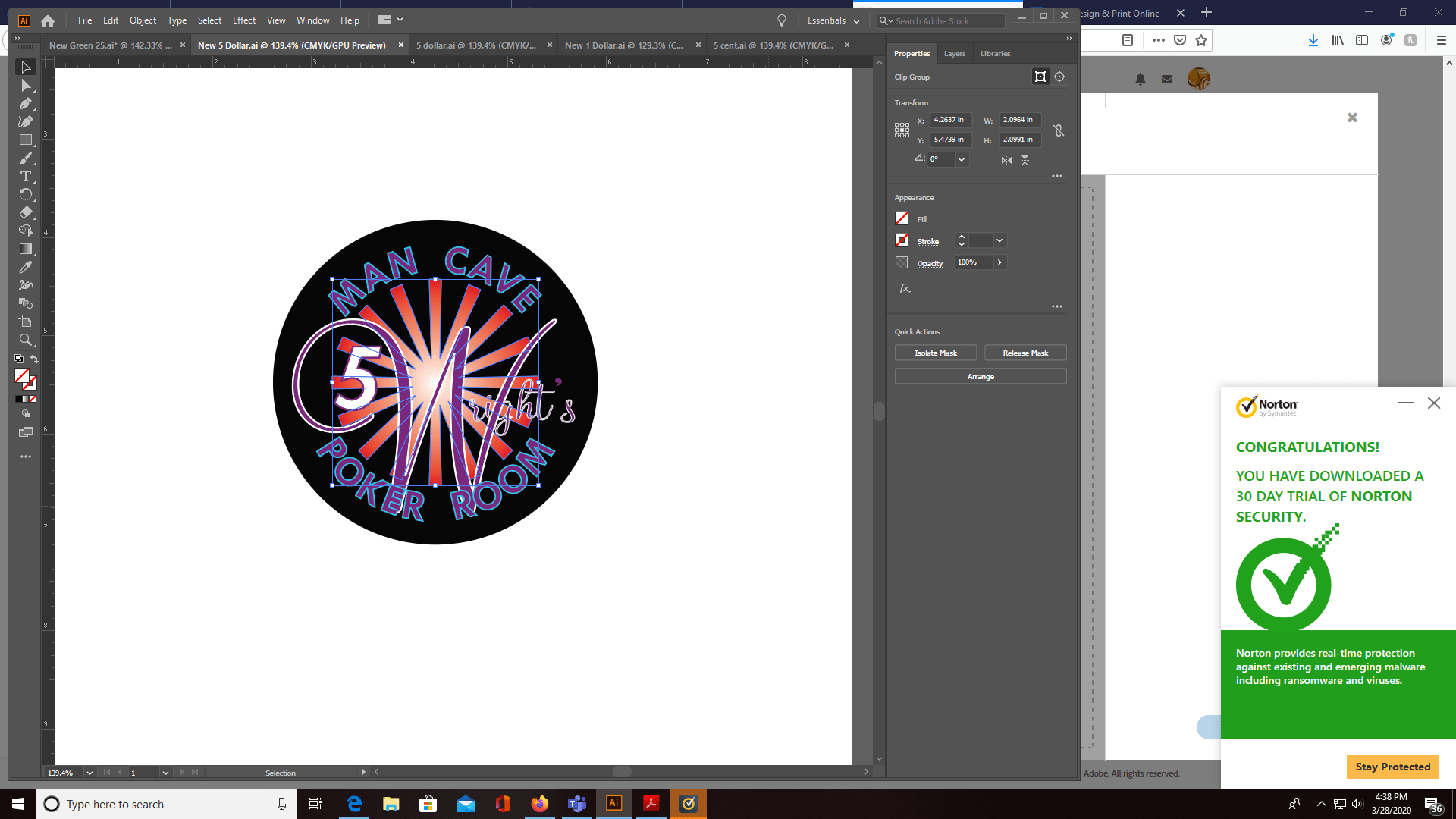The image size is (1456, 819).
Task: Swap fill and stroke colors
Action: pos(34,359)
